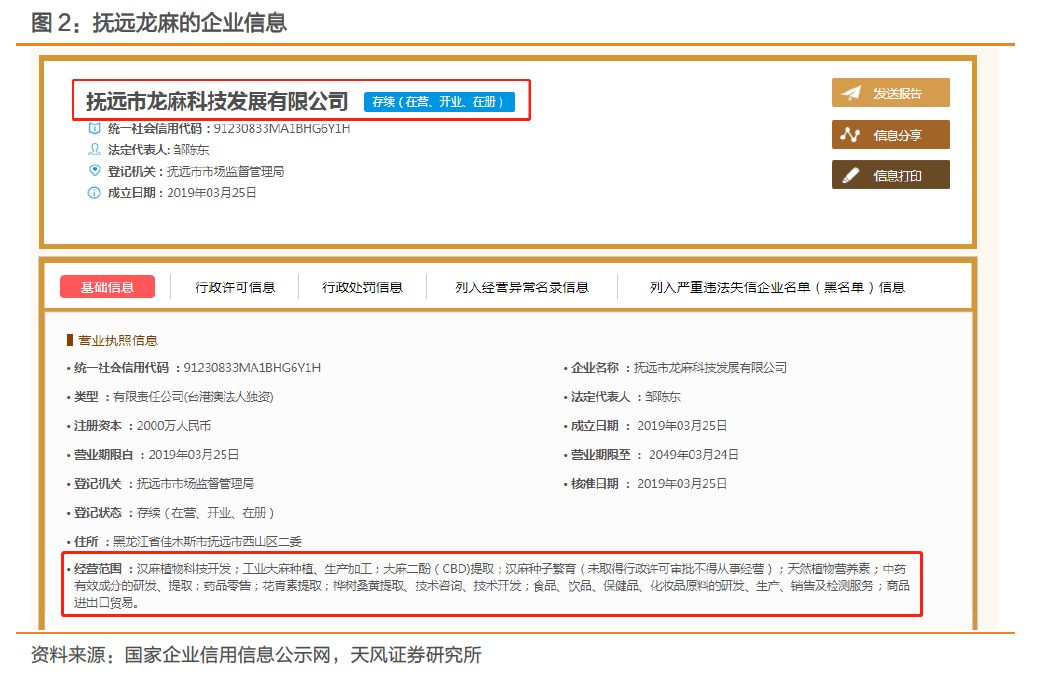Click the license section credit code value
1043x677 pixels.
pyautogui.click(x=252, y=368)
